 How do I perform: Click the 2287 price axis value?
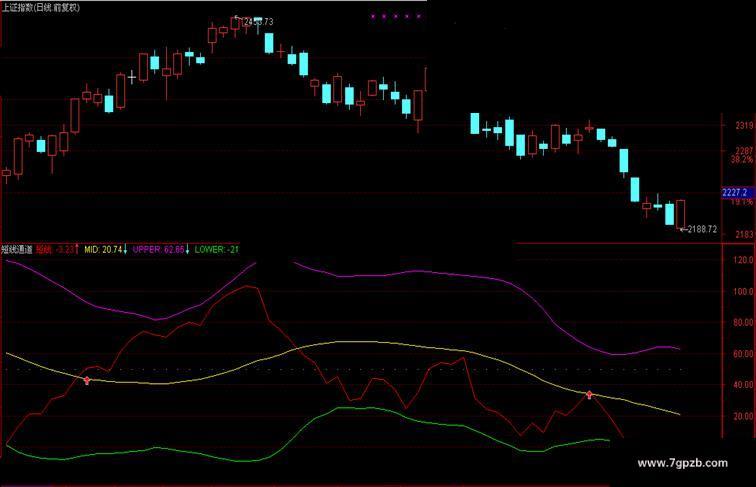point(744,150)
